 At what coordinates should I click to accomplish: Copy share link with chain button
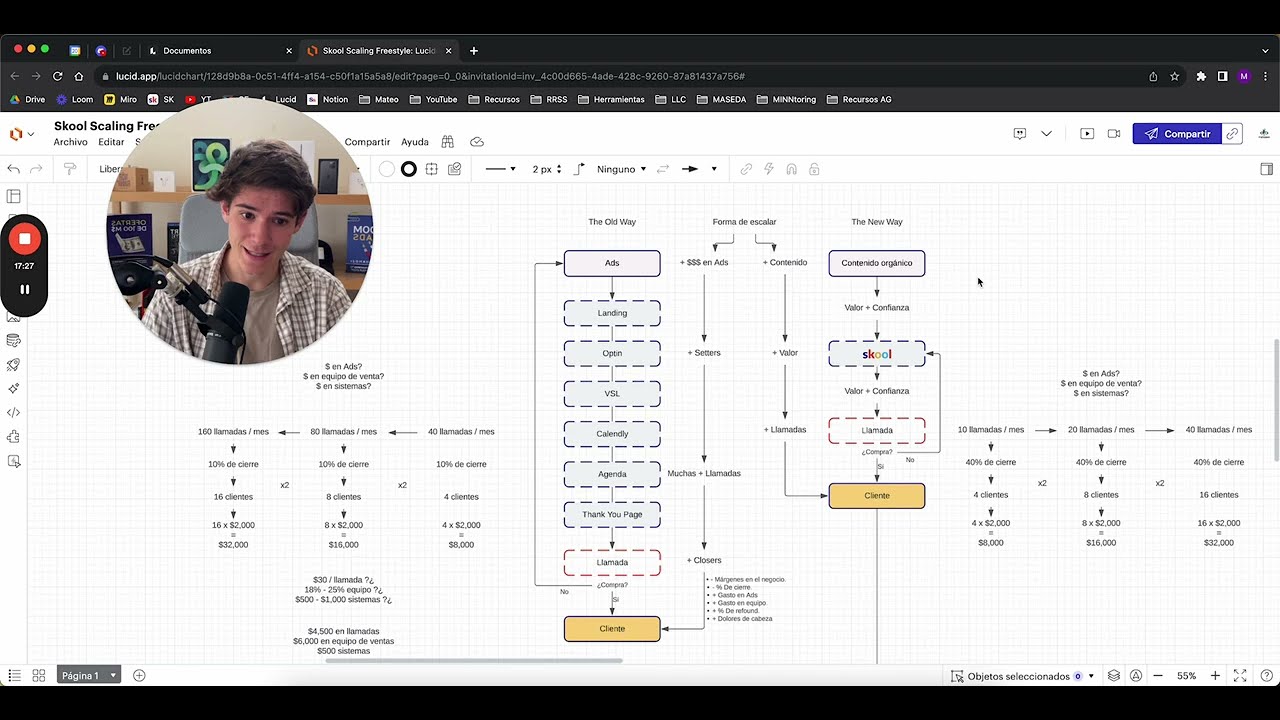(1233, 134)
